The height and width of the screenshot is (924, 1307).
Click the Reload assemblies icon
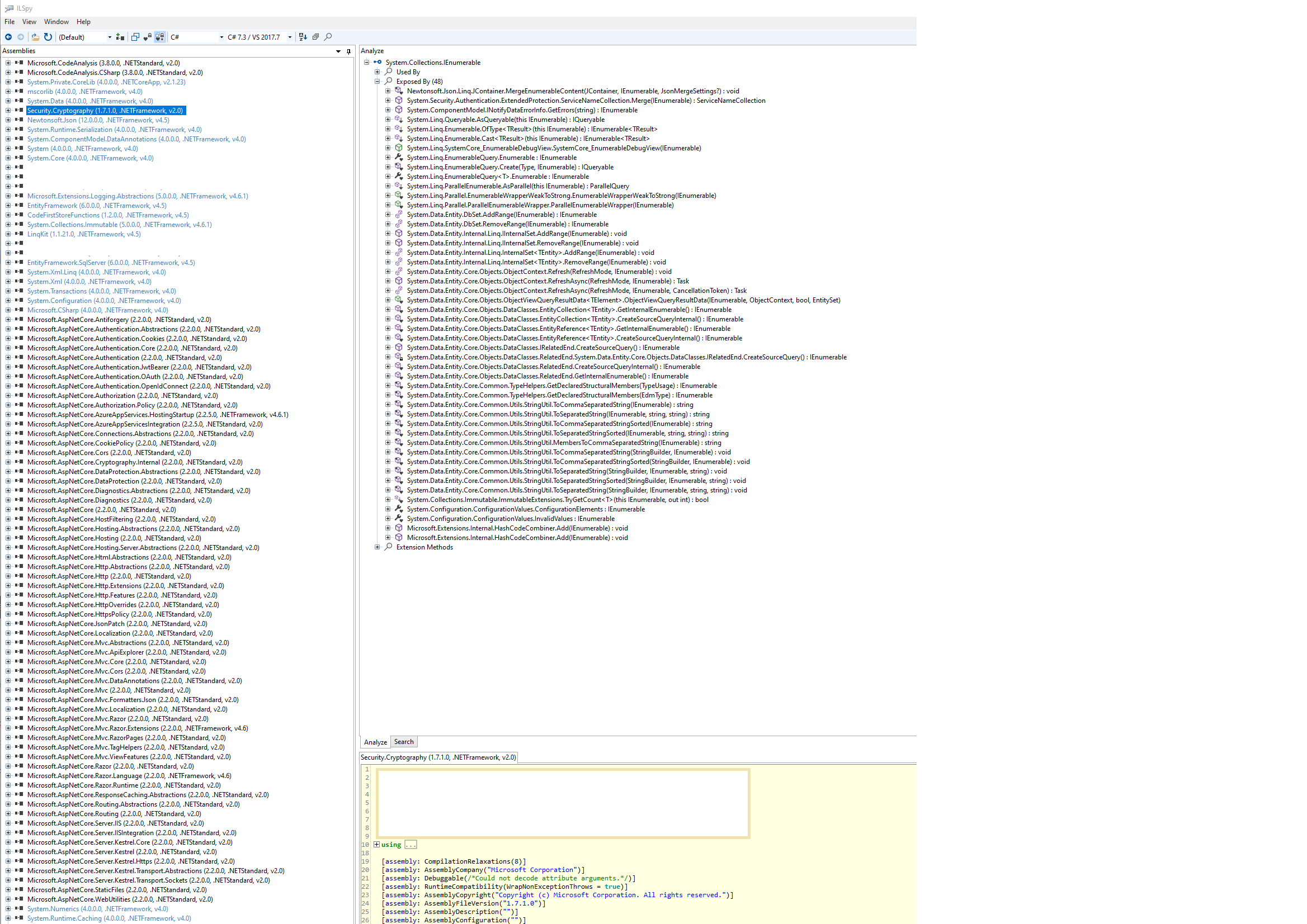48,37
